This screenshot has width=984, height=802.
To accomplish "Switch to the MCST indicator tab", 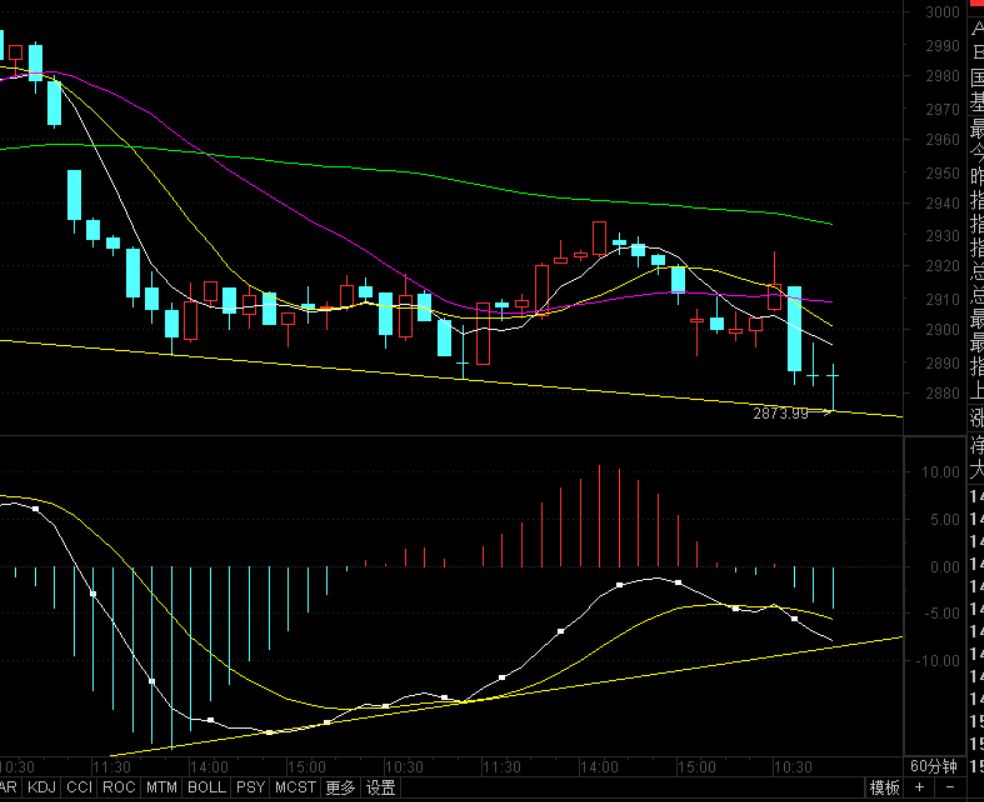I will coord(296,788).
